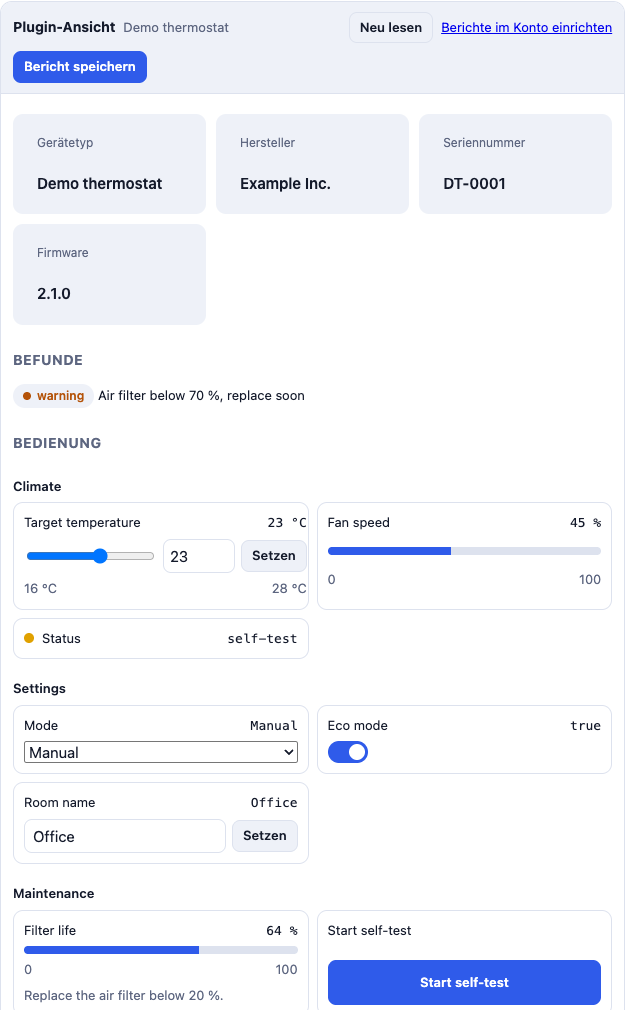Viewport: 626px width, 1010px height.
Task: Click the '28 °C' maximum label
Action: pos(289,588)
